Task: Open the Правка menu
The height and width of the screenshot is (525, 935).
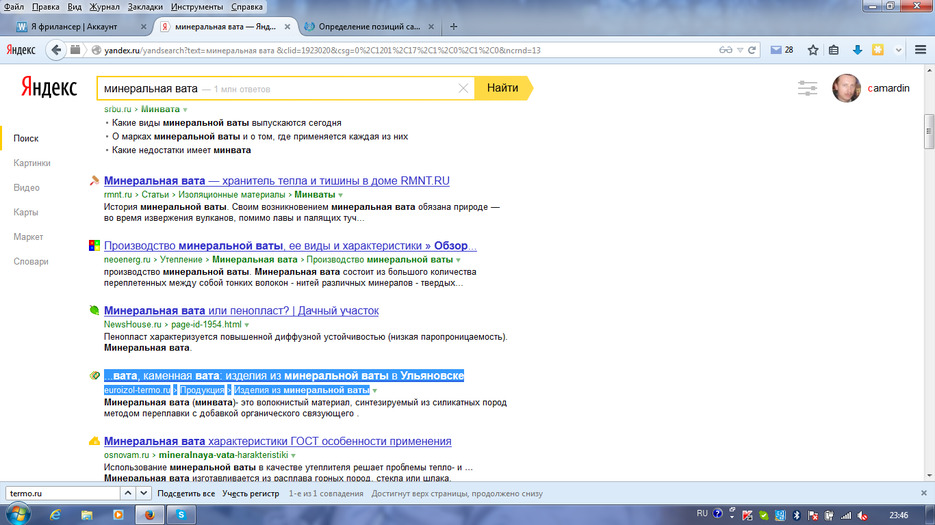Action: tap(45, 7)
